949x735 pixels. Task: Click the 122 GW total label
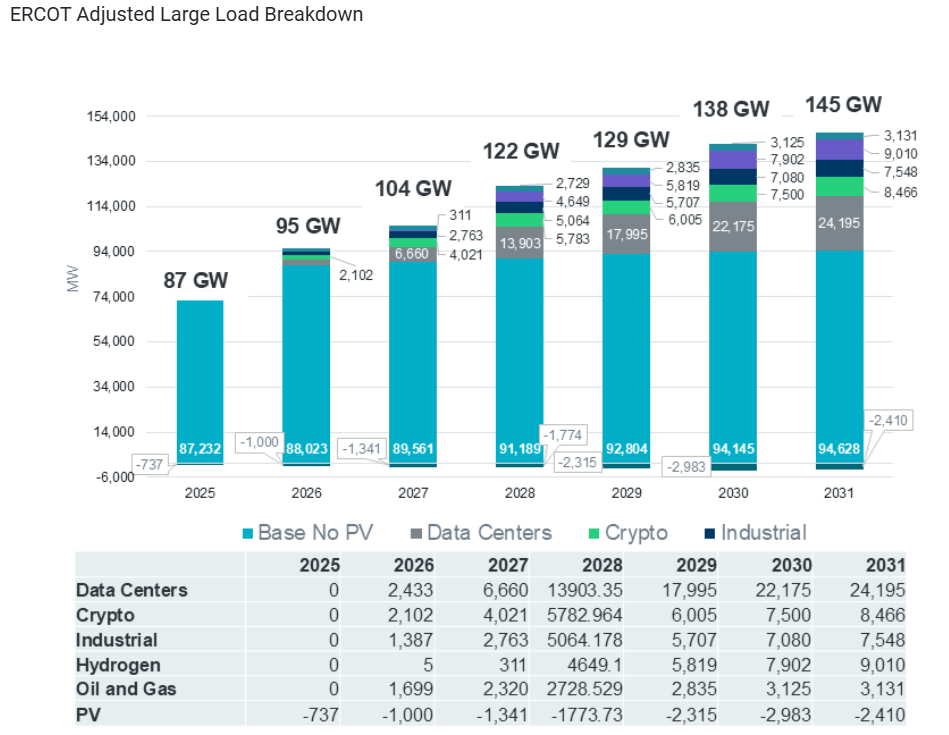[x=521, y=151]
